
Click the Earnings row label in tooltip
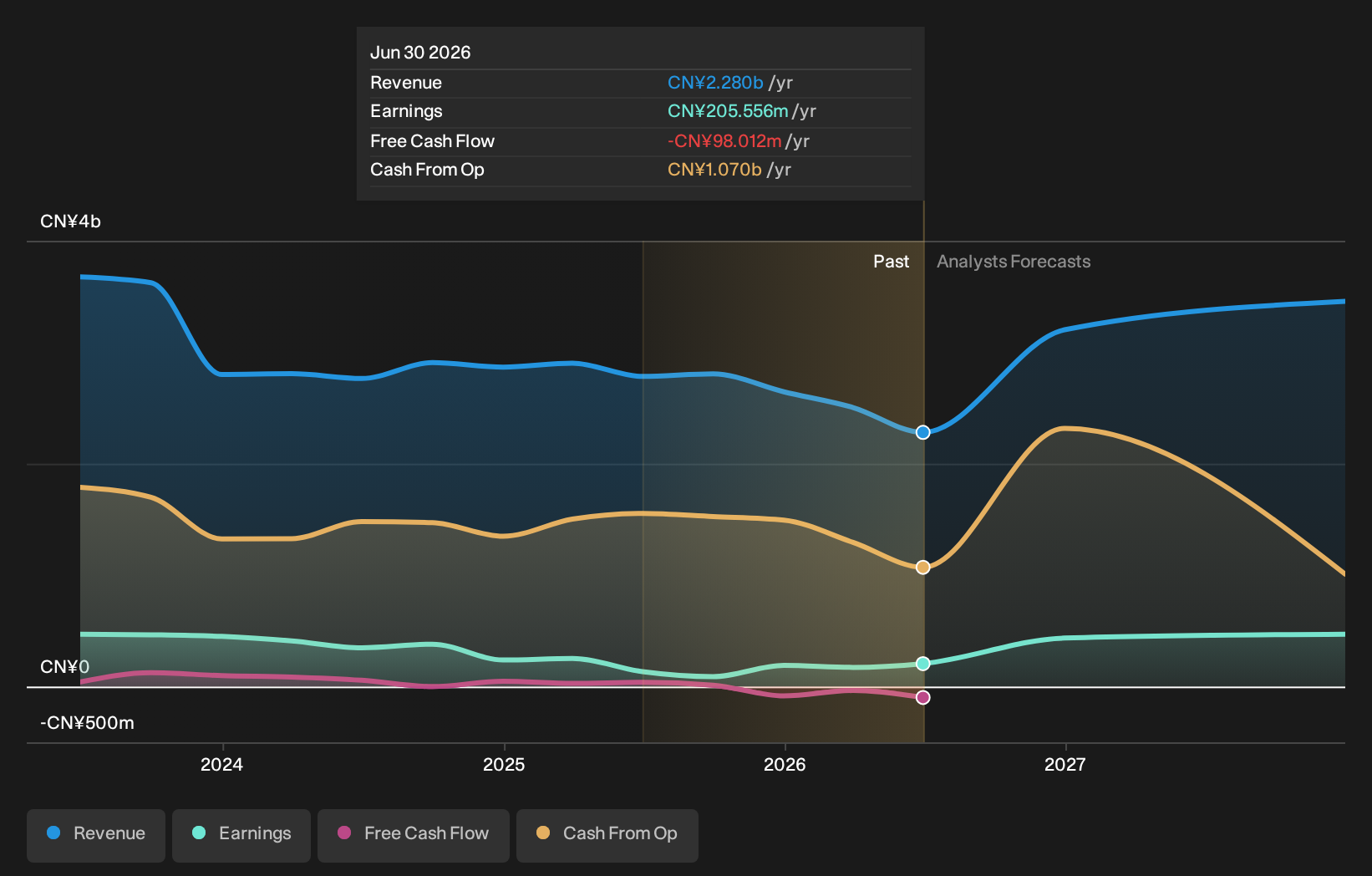click(x=406, y=111)
